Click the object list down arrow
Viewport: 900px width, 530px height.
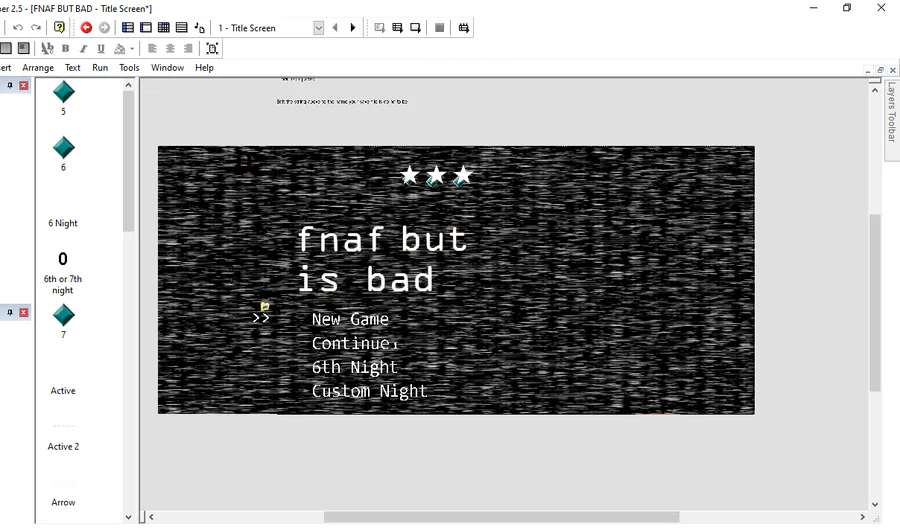tap(129, 517)
